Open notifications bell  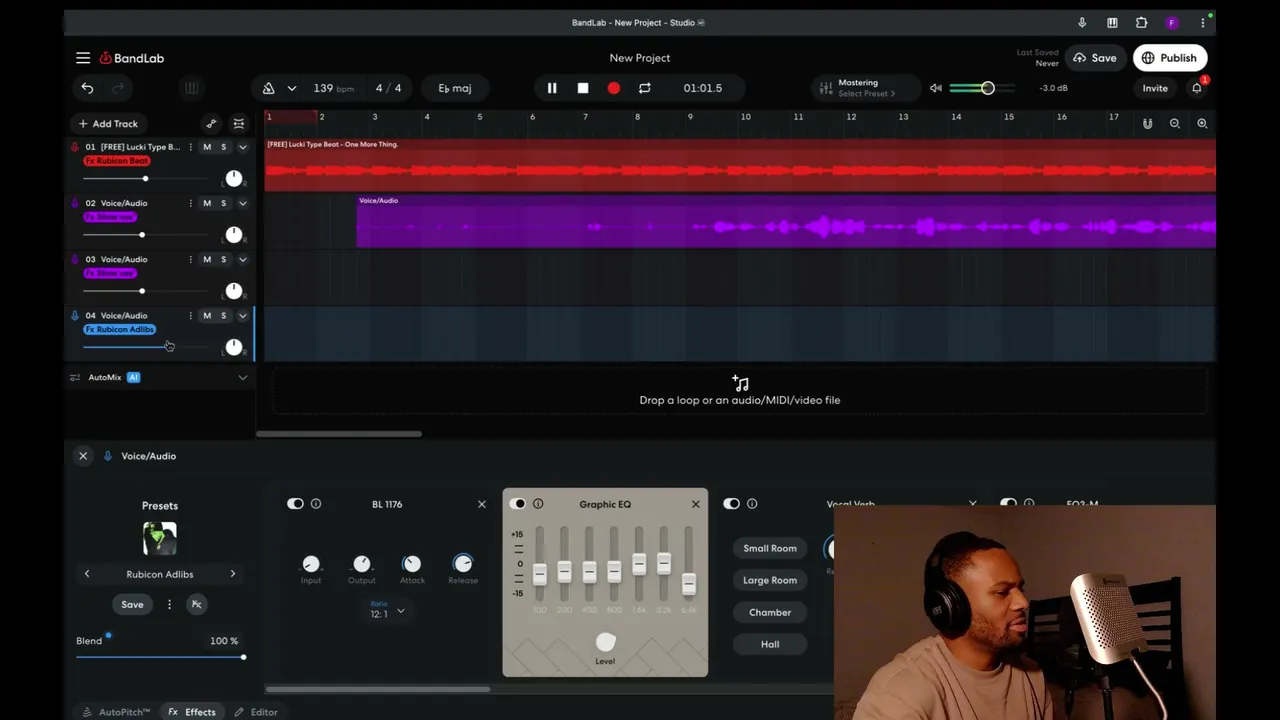coord(1197,88)
